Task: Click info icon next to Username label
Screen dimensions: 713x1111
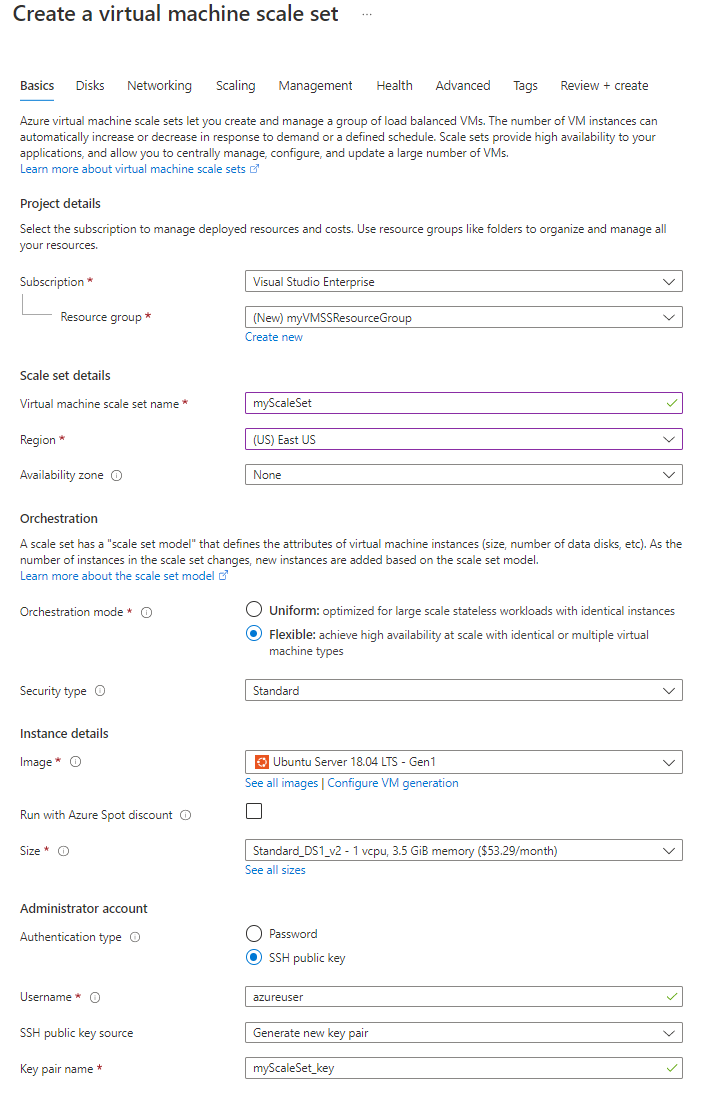Action: 96,997
